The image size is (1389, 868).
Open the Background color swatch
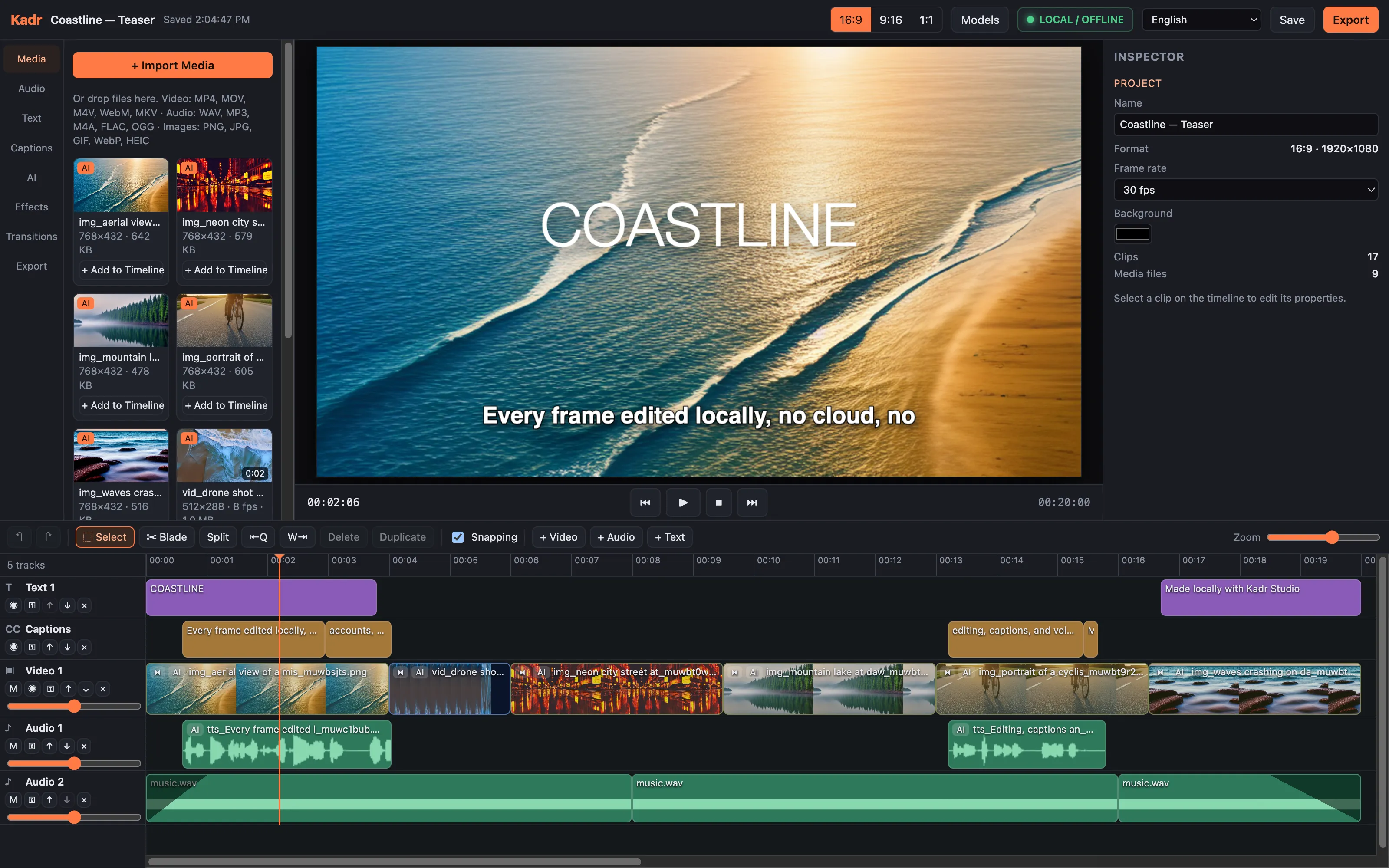coord(1132,233)
